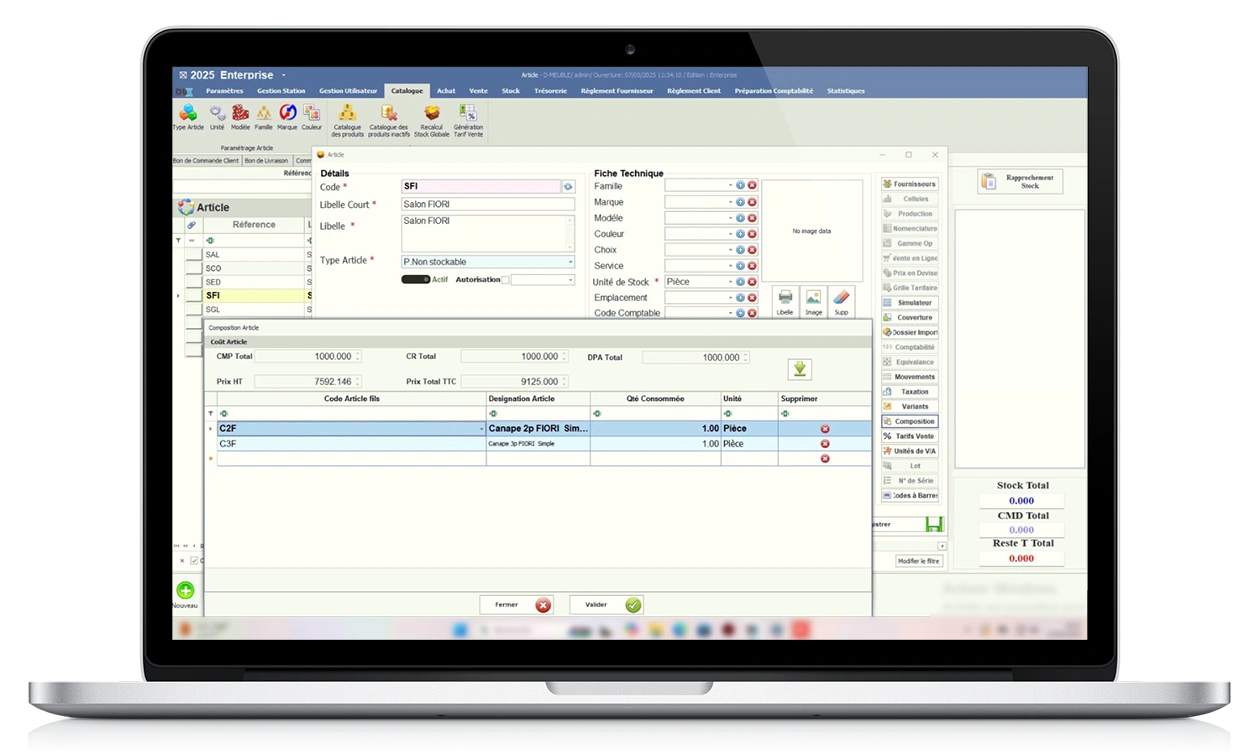Select the SCO row selector in Article list
Screen dimensions: 1260x756
(195, 269)
